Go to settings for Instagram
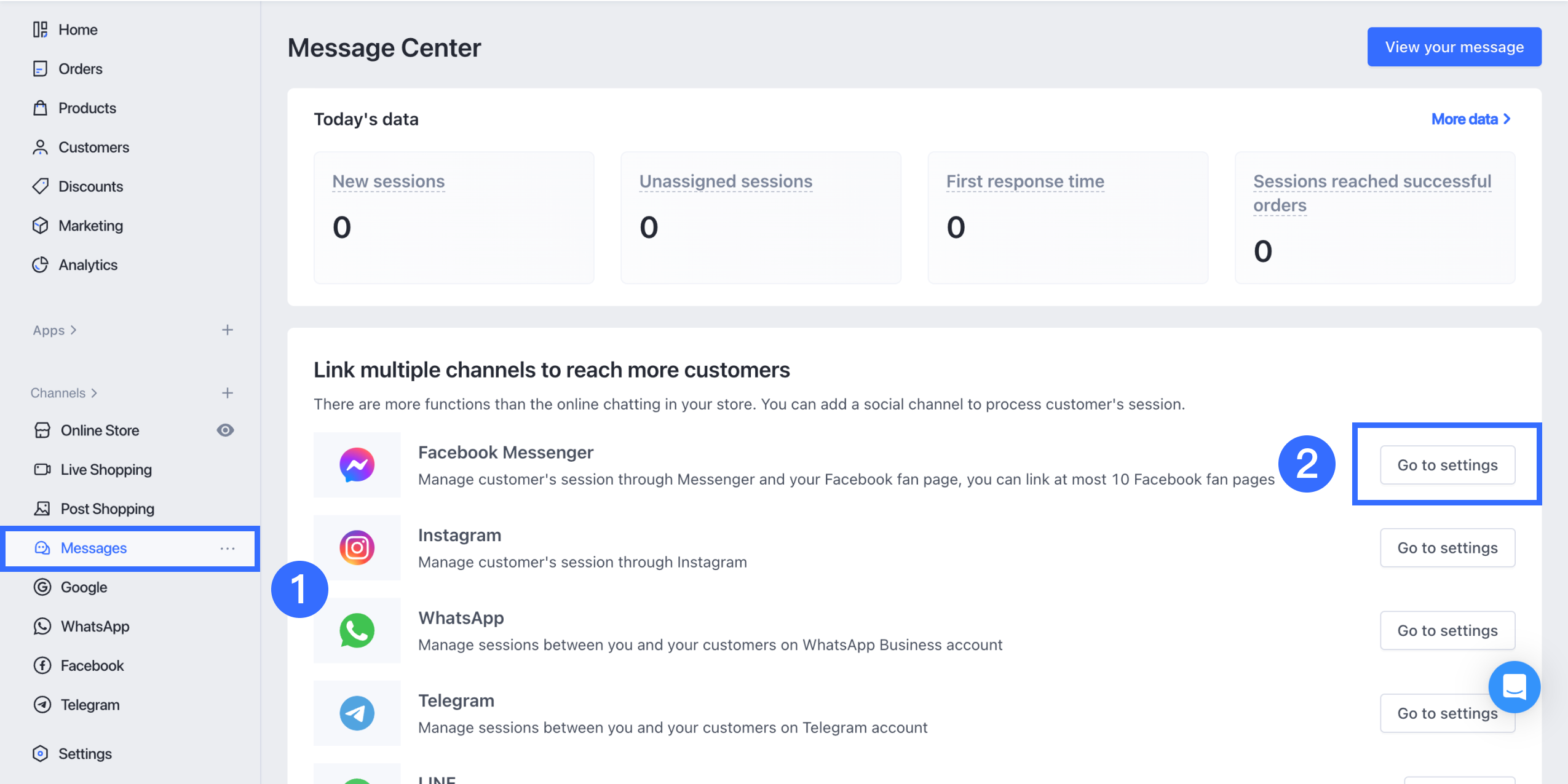Image resolution: width=1568 pixels, height=784 pixels. [1447, 548]
